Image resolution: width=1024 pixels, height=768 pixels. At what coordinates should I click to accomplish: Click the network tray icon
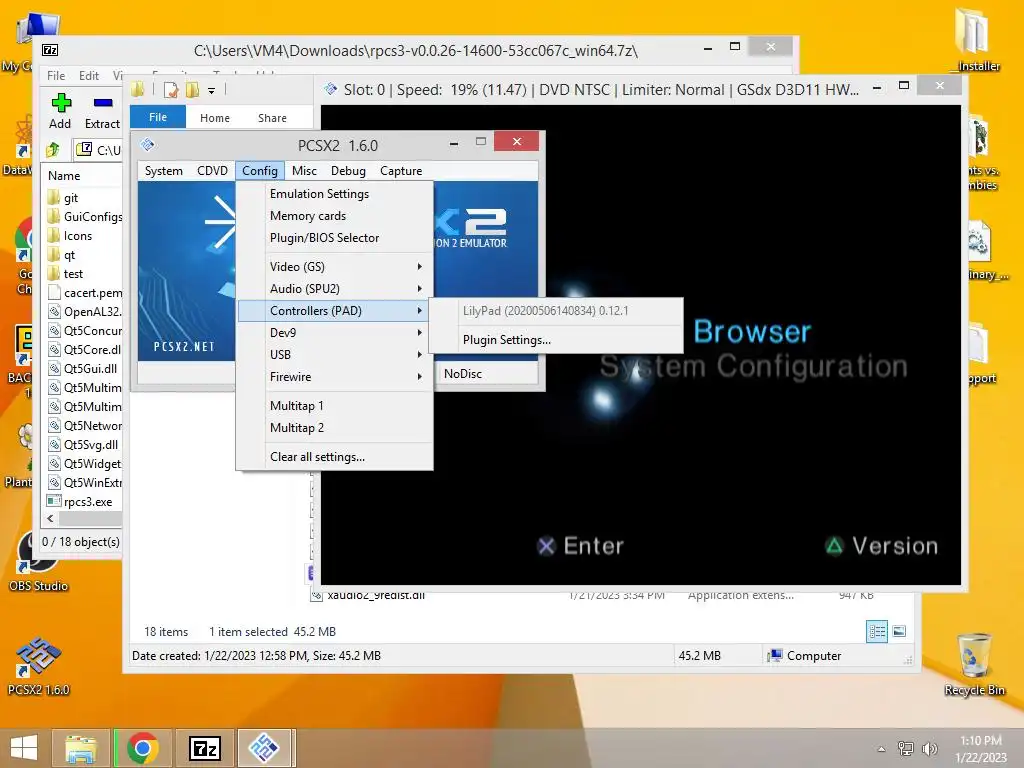[x=905, y=749]
